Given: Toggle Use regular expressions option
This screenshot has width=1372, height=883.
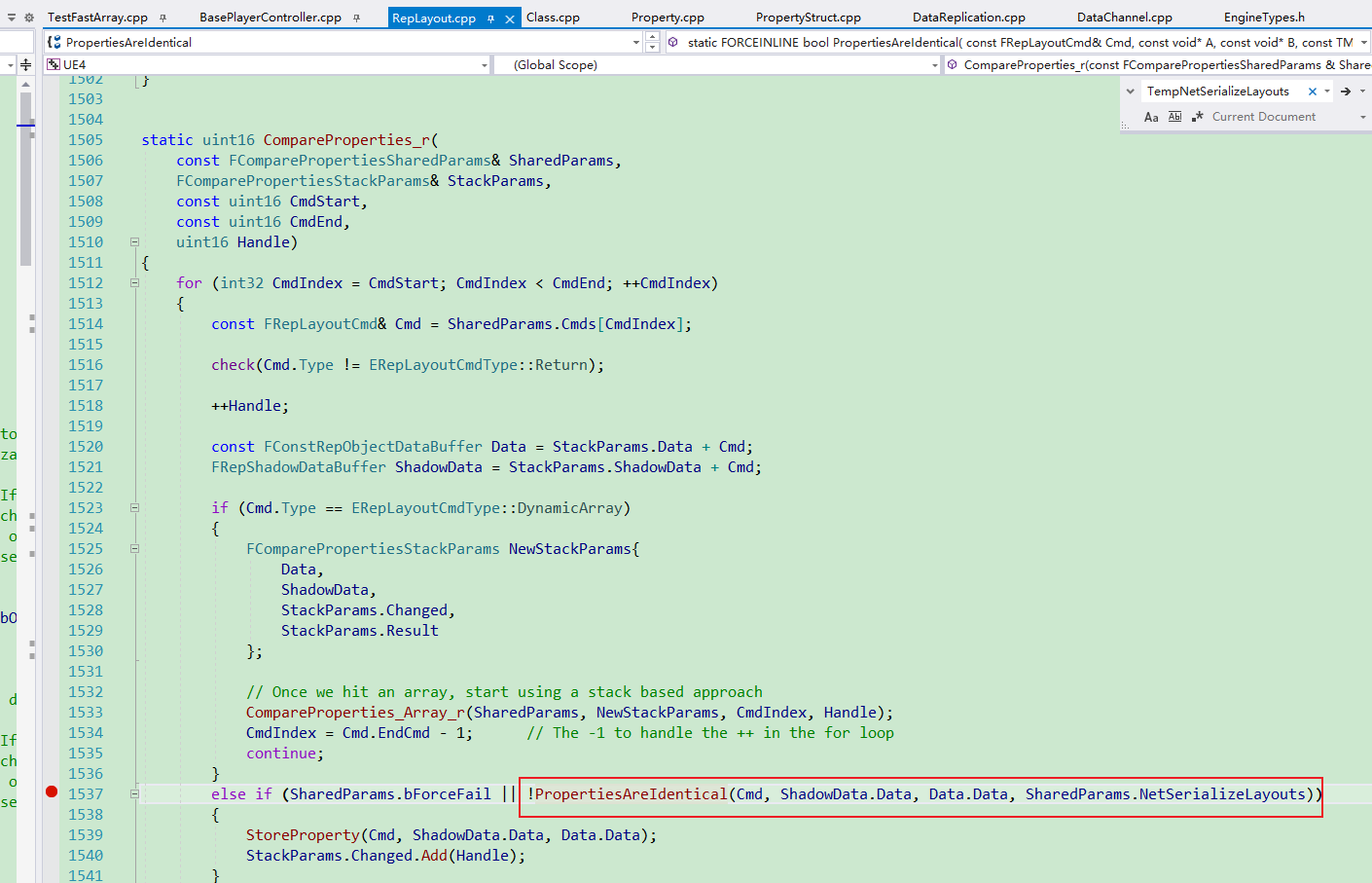Looking at the screenshot, I should [1197, 117].
